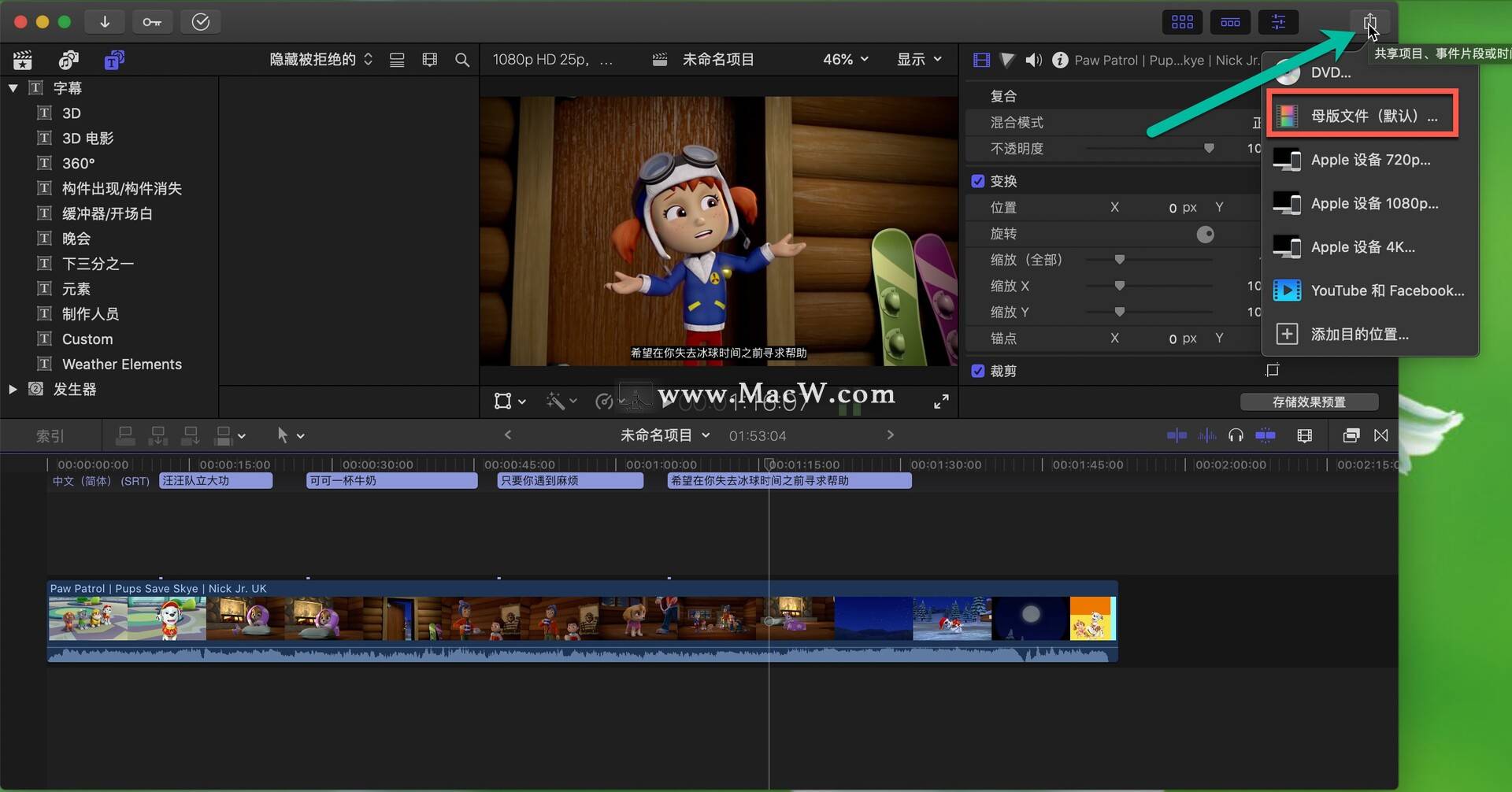Viewport: 1512px width, 792px height.
Task: Go back in timeline history arrow
Action: point(508,435)
